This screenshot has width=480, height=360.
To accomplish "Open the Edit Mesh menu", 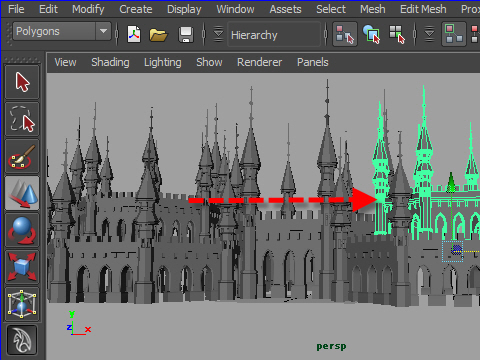I will [x=423, y=9].
